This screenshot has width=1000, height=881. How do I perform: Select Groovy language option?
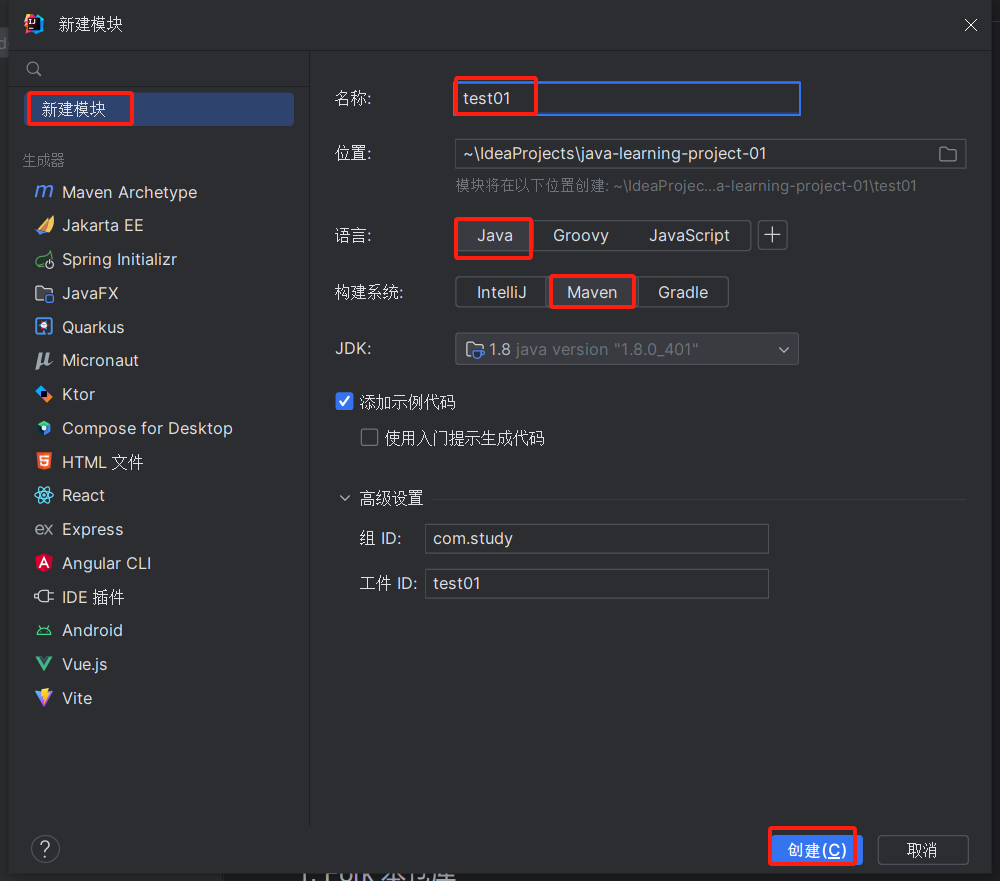point(581,235)
